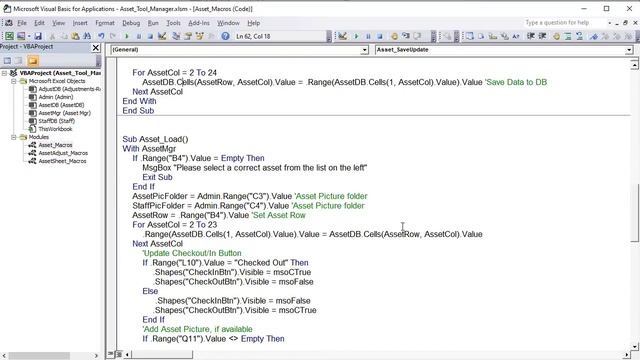Open the Add-Ins menu
The height and width of the screenshot is (360, 640).
coord(199,23)
